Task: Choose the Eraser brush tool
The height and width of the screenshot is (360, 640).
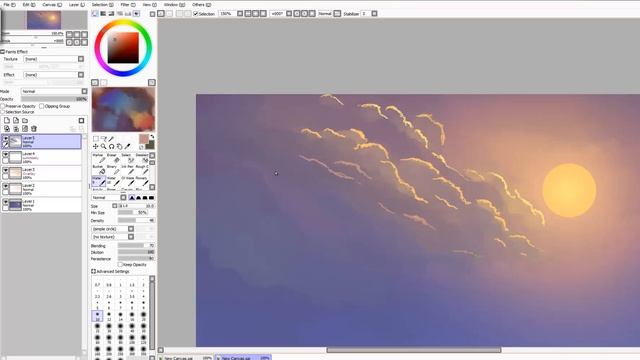Action: point(113,158)
